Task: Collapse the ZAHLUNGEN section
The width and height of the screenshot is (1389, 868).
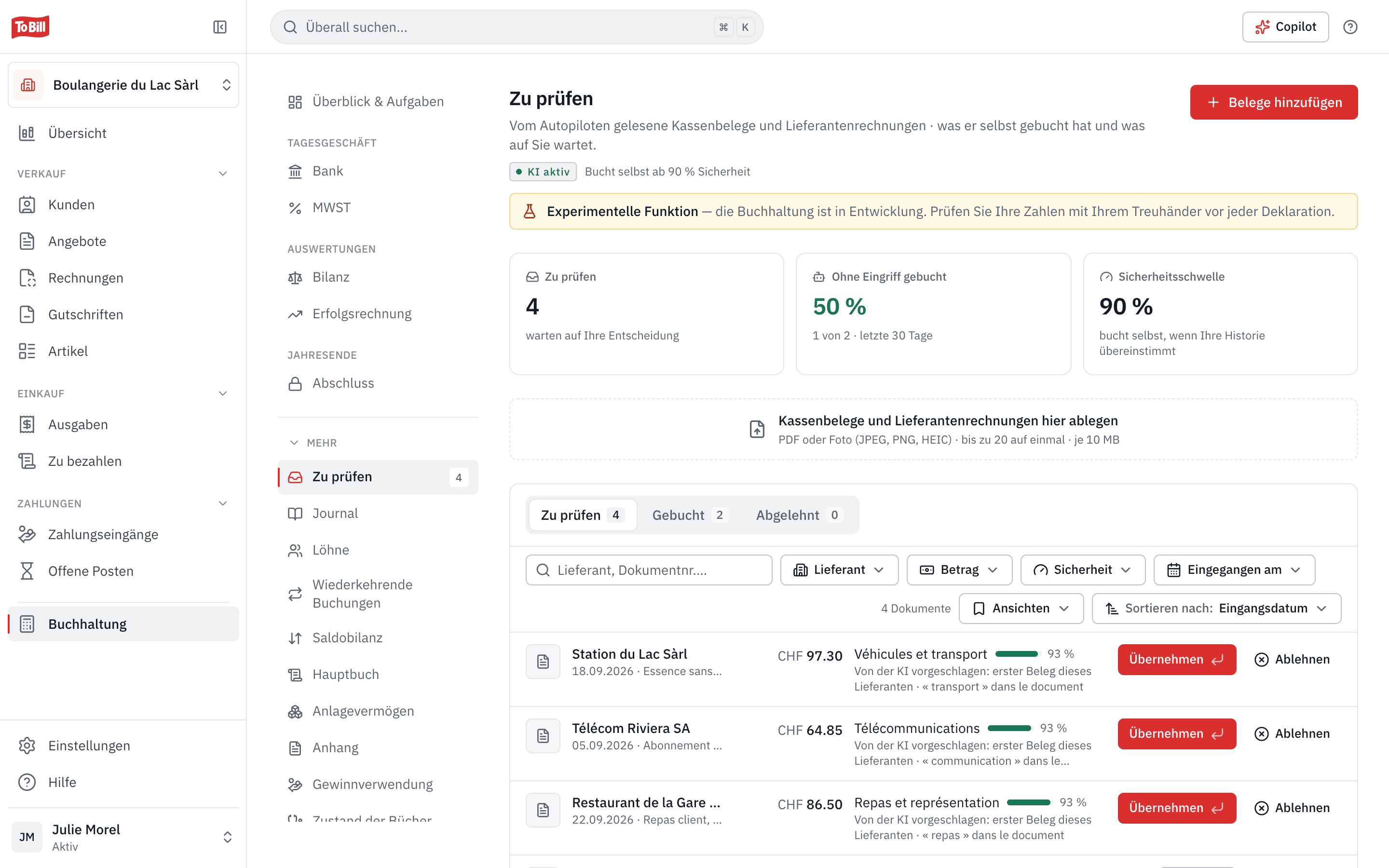Action: click(x=223, y=503)
